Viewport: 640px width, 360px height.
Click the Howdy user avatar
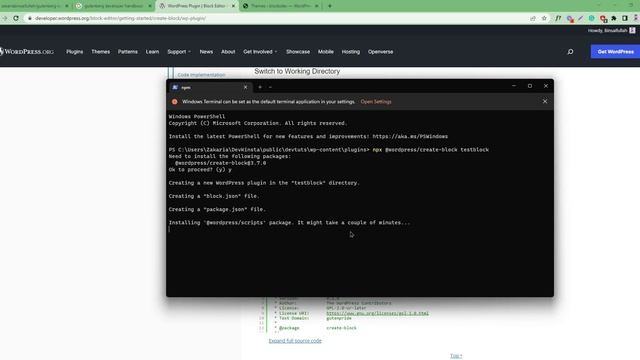click(632, 30)
